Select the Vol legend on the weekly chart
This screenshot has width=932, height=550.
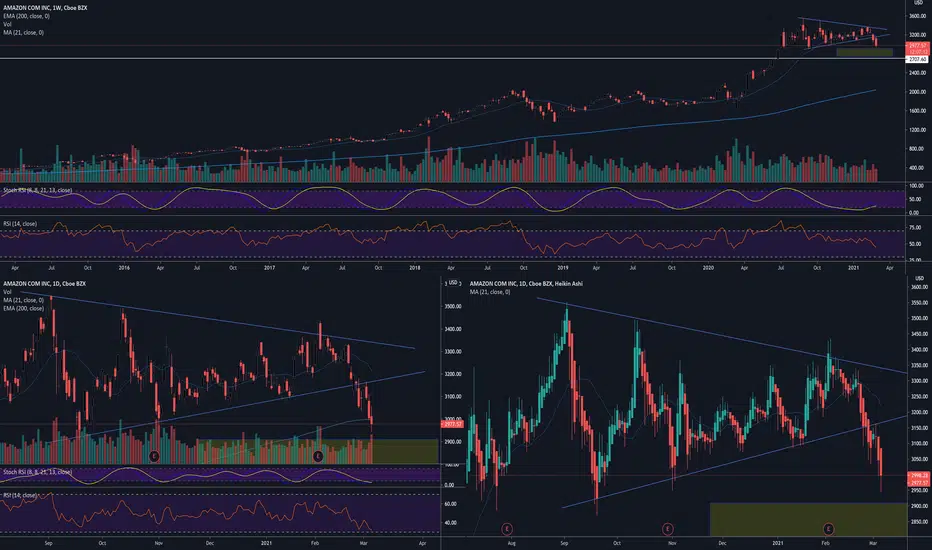7,24
